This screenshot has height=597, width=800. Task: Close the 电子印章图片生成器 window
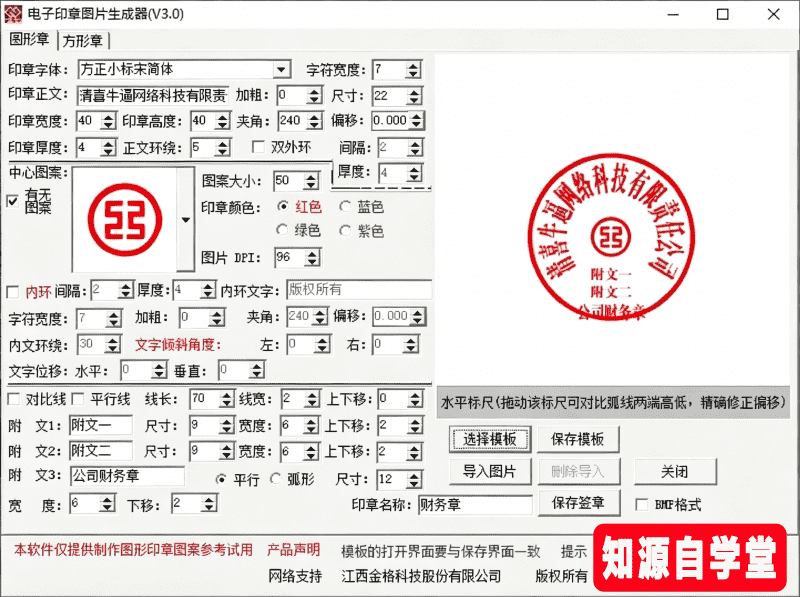(773, 14)
